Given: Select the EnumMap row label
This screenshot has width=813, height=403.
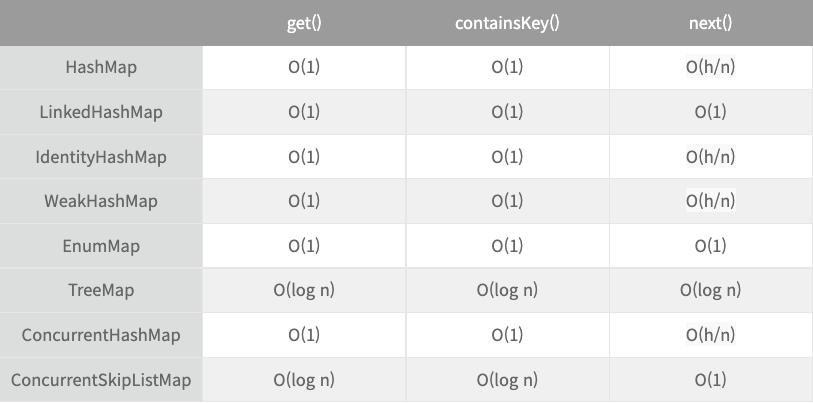Looking at the screenshot, I should coord(101,246).
